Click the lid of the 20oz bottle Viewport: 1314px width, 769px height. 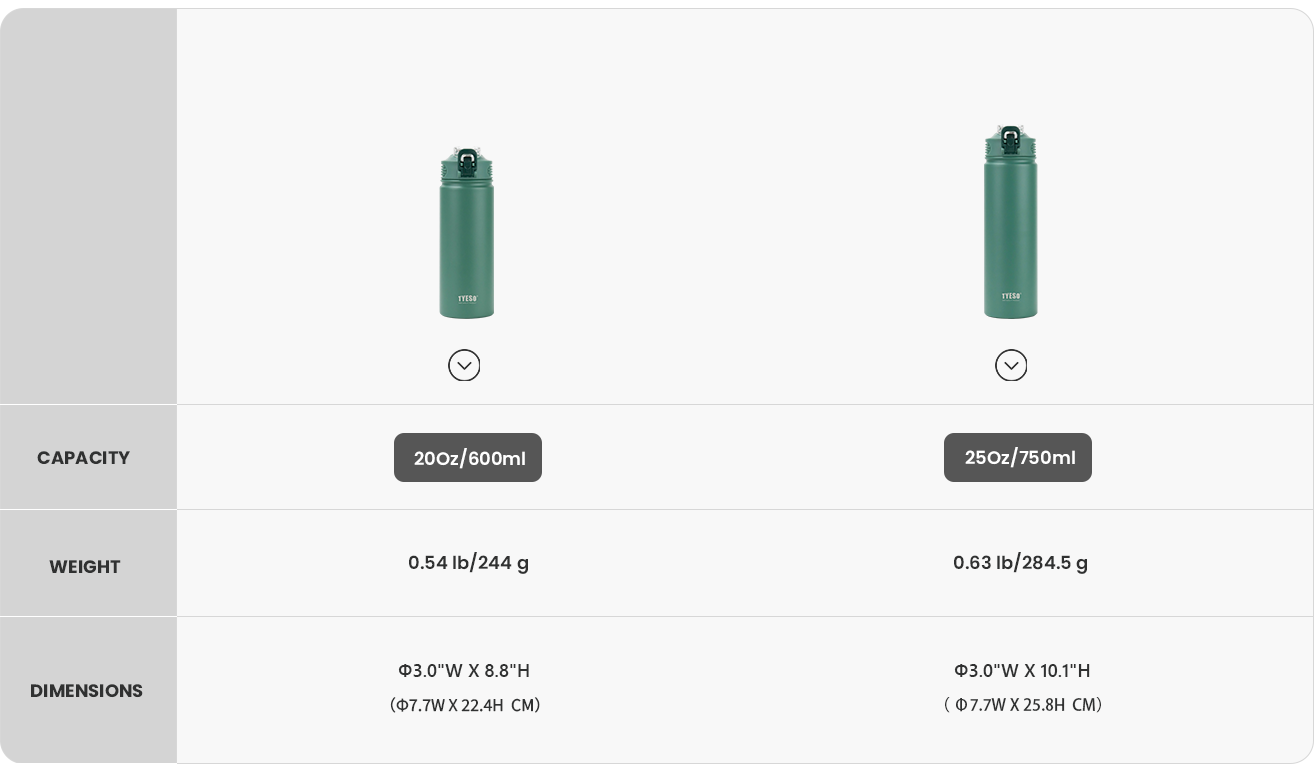coord(466,163)
